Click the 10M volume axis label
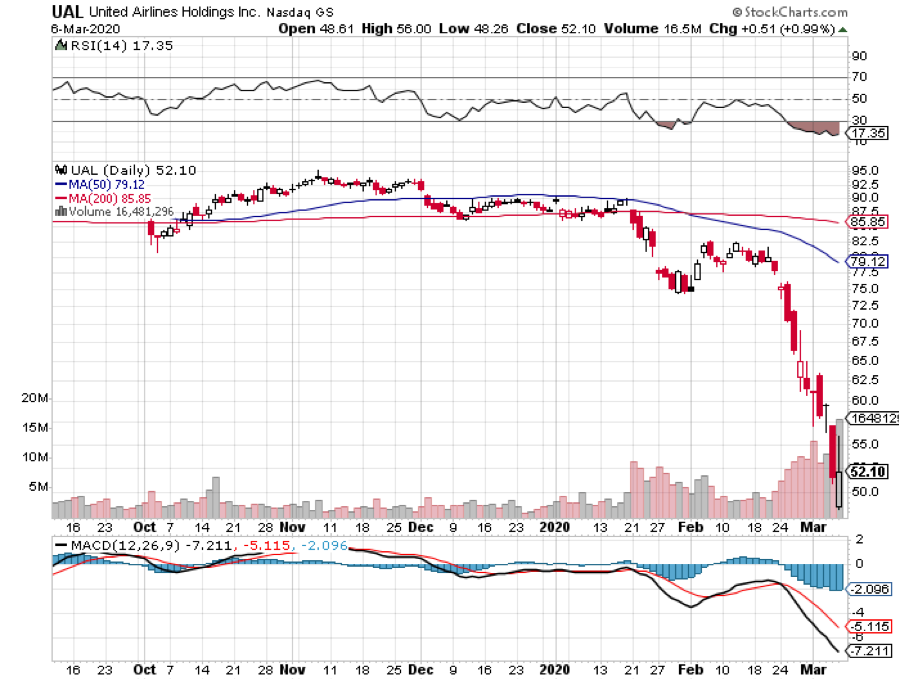Screen dimensions: 899x679 pyautogui.click(x=34, y=457)
